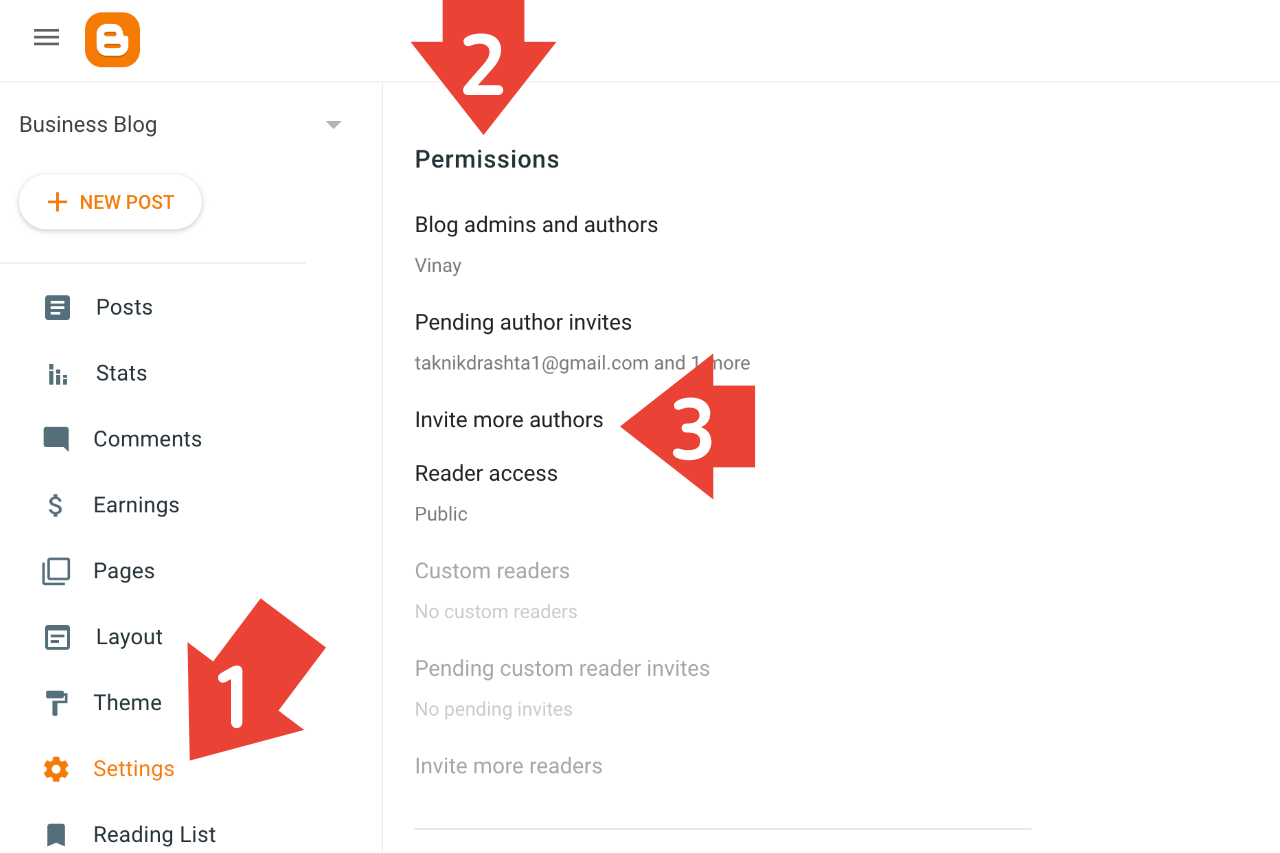Open the Earnings dollar sign icon
Viewport: 1280px width, 853px height.
click(56, 505)
